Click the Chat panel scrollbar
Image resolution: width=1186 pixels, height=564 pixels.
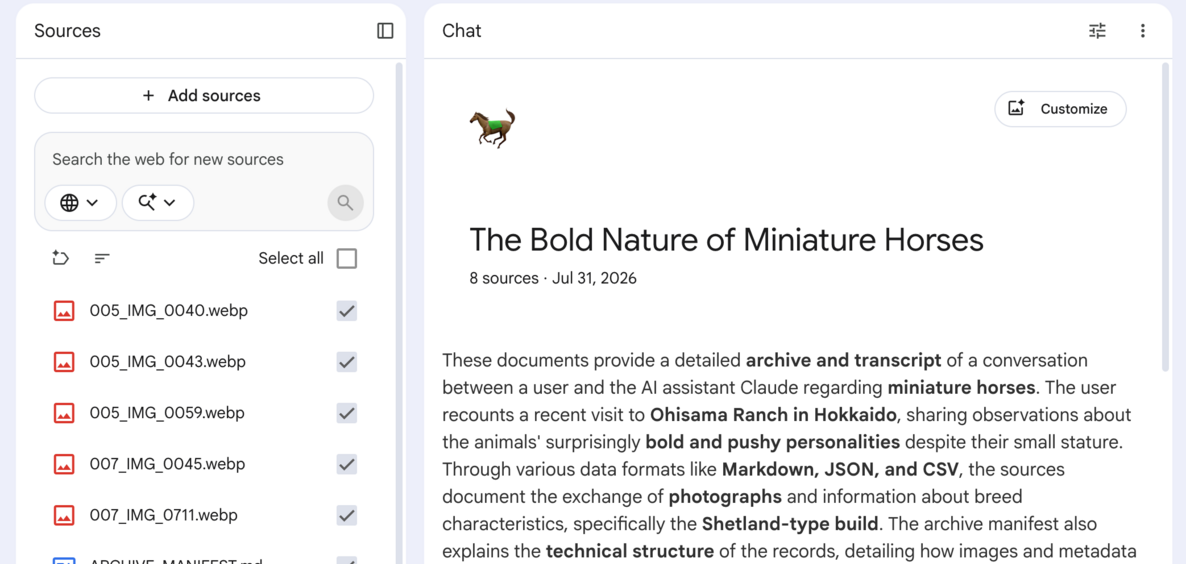click(x=1166, y=217)
